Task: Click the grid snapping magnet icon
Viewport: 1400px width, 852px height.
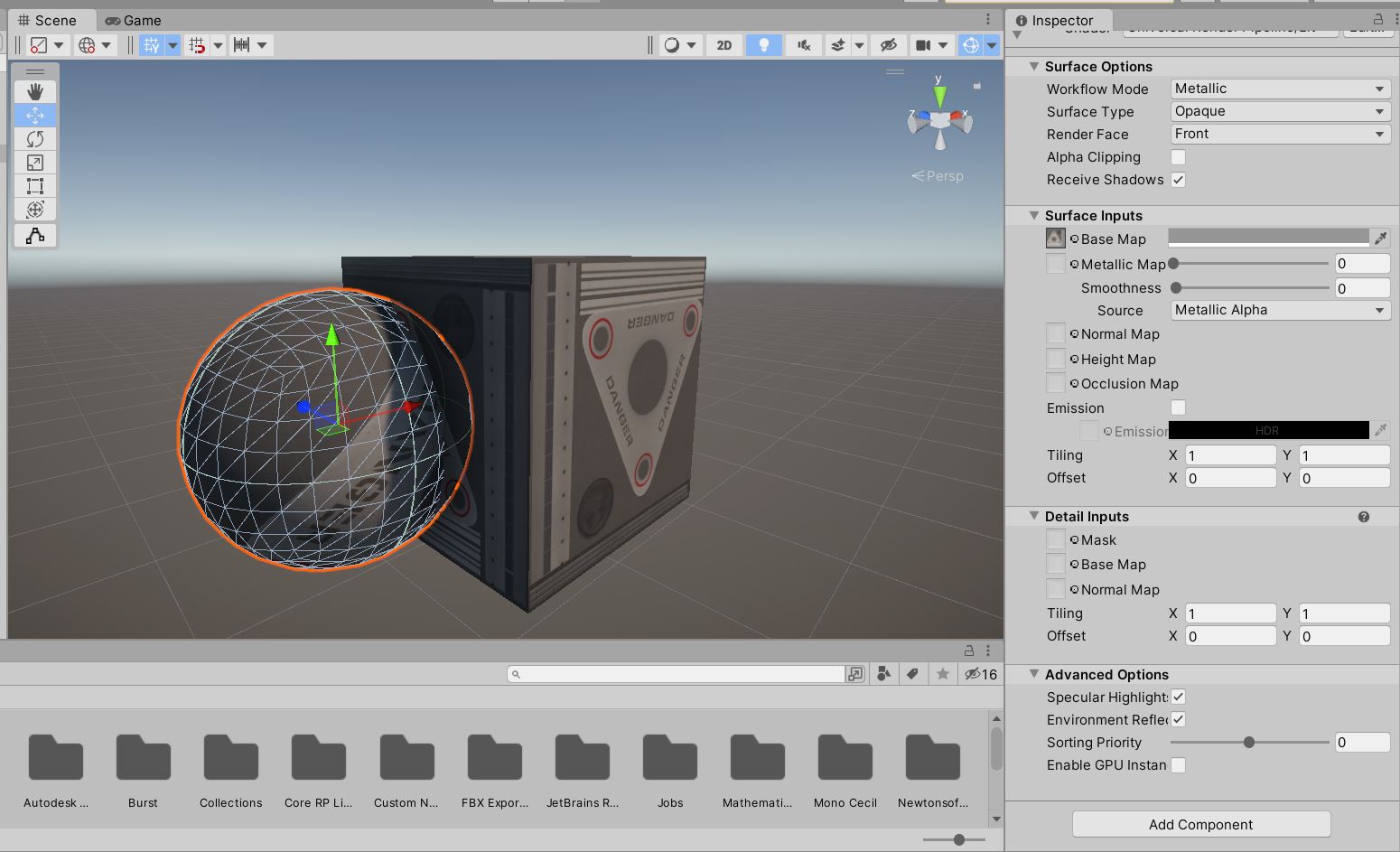Action: pyautogui.click(x=197, y=44)
